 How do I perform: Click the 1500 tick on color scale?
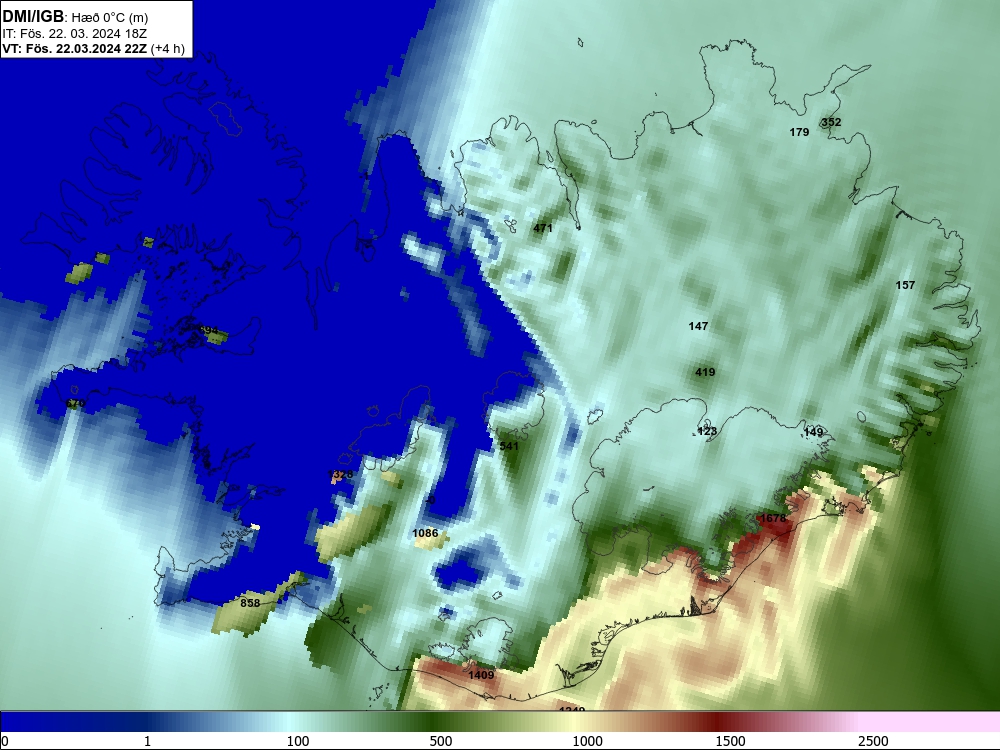click(730, 741)
